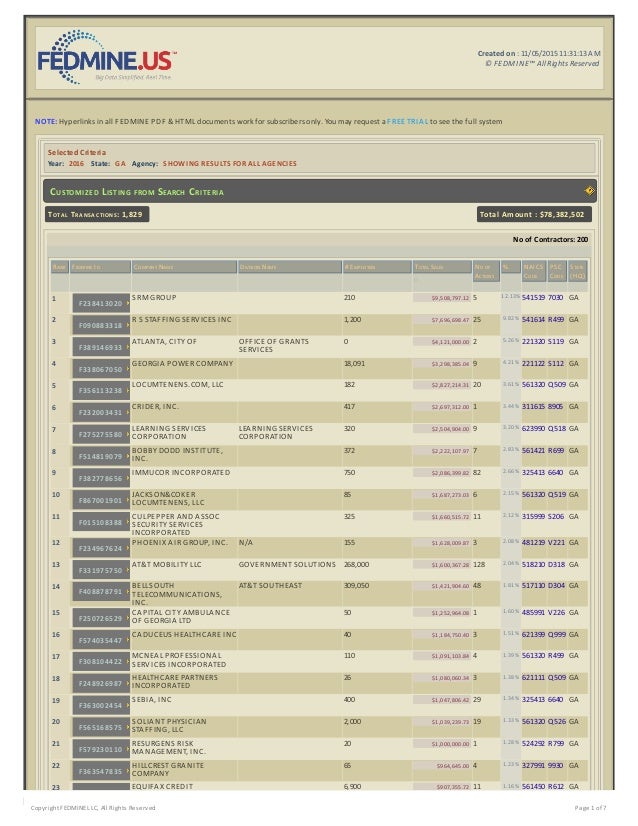Click Fedmine ID F363547835 for Hillcrest Granite
The width and height of the screenshot is (638, 826).
[x=101, y=771]
